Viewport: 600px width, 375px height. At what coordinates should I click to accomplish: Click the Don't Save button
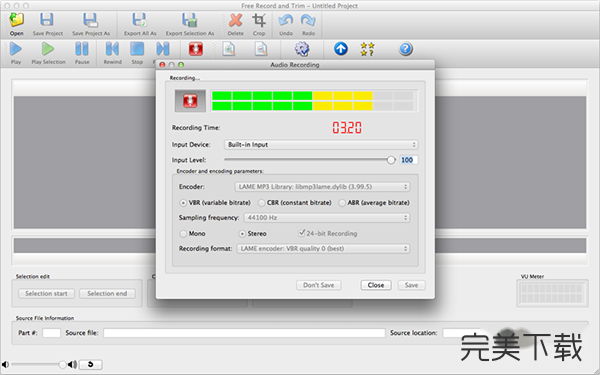coord(318,285)
